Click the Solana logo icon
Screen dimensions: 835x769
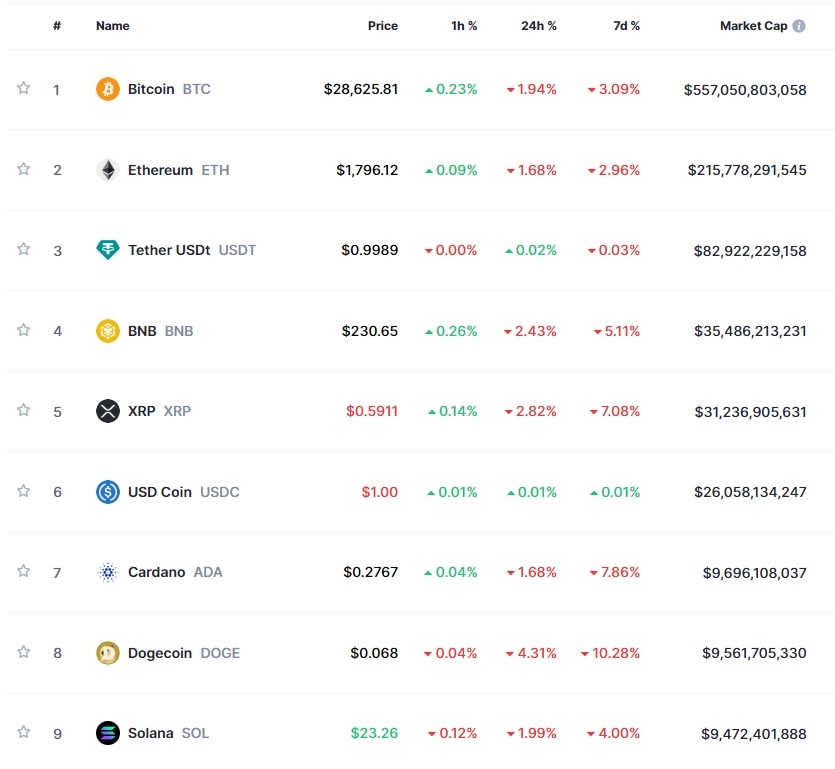coord(107,733)
